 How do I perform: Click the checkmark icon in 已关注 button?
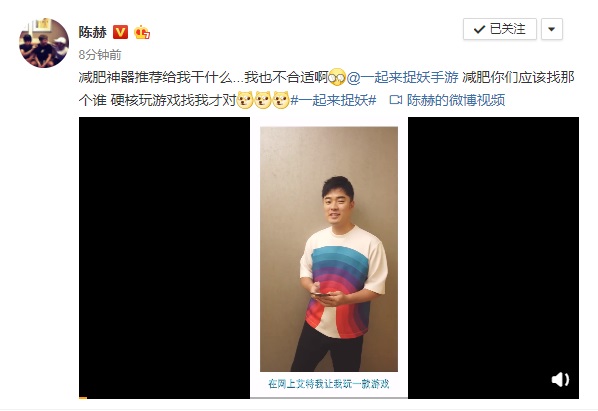479,29
